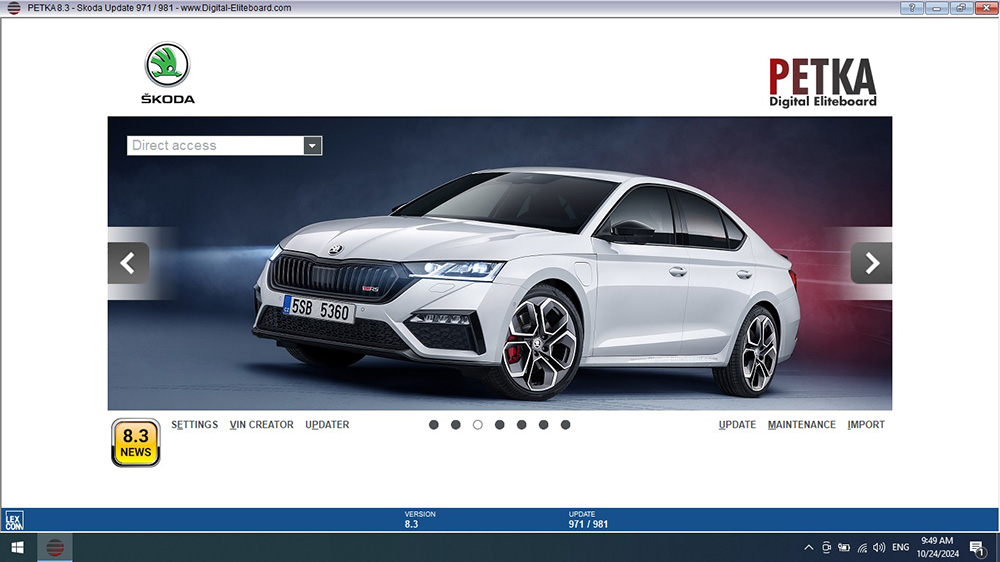Image resolution: width=1000 pixels, height=562 pixels.
Task: Open the 8.3 News badge
Action: coord(136,443)
